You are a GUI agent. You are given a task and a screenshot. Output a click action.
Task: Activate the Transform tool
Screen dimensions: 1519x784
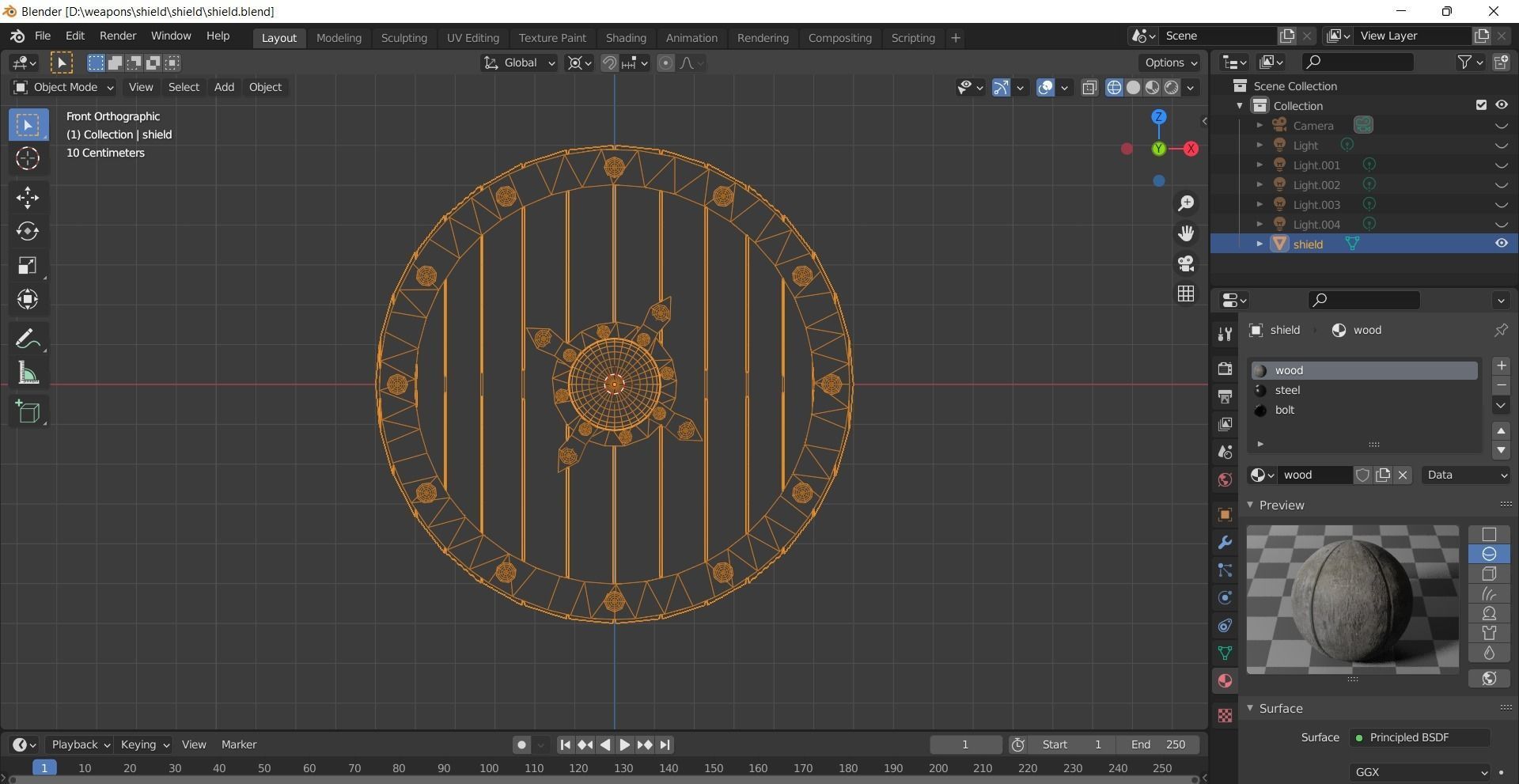pos(28,299)
